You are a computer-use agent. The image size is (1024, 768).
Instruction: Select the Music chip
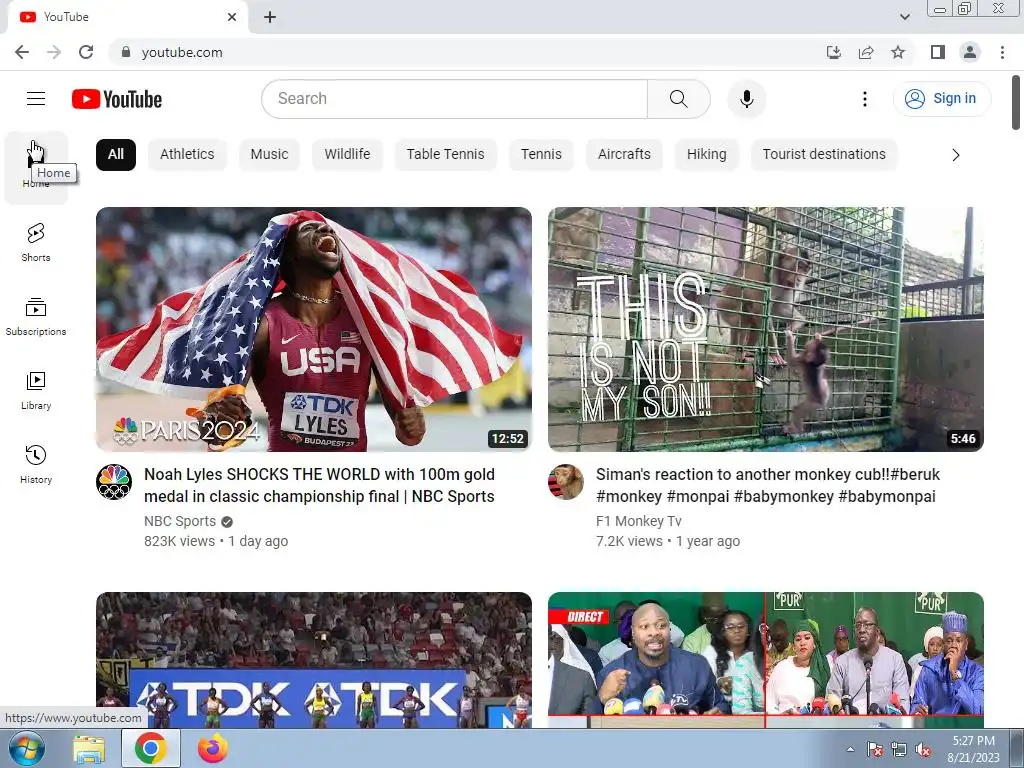(x=269, y=155)
